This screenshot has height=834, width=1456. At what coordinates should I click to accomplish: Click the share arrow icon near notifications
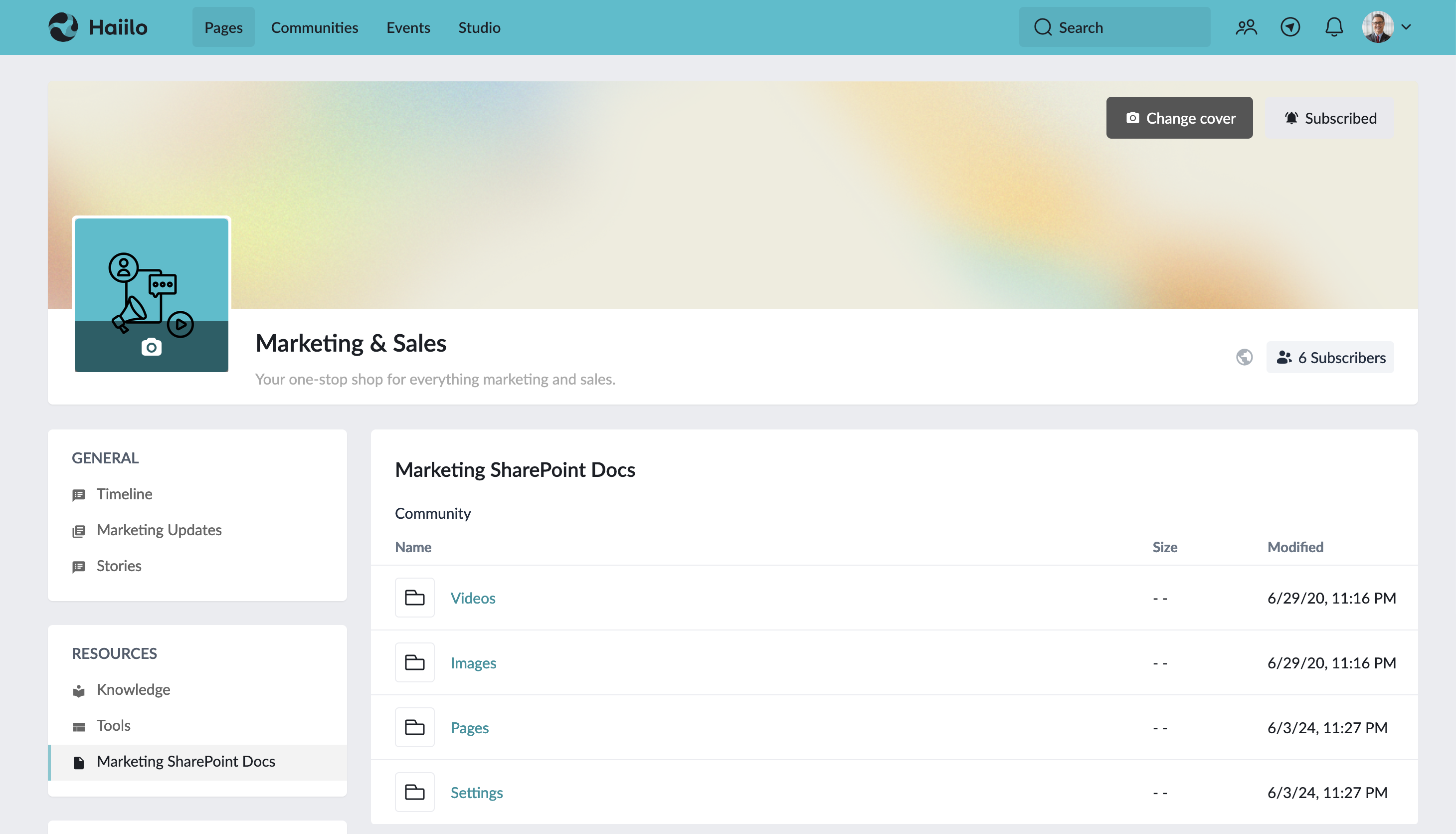click(x=1290, y=26)
